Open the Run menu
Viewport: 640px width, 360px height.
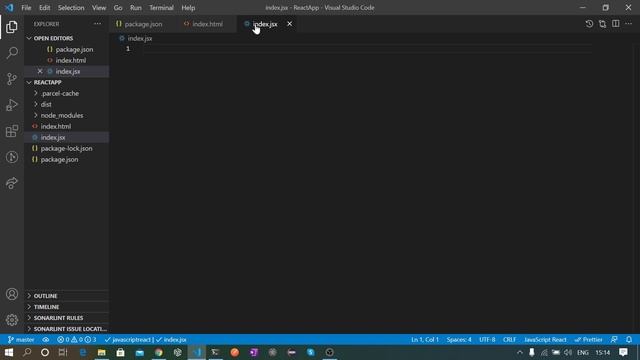[x=136, y=8]
